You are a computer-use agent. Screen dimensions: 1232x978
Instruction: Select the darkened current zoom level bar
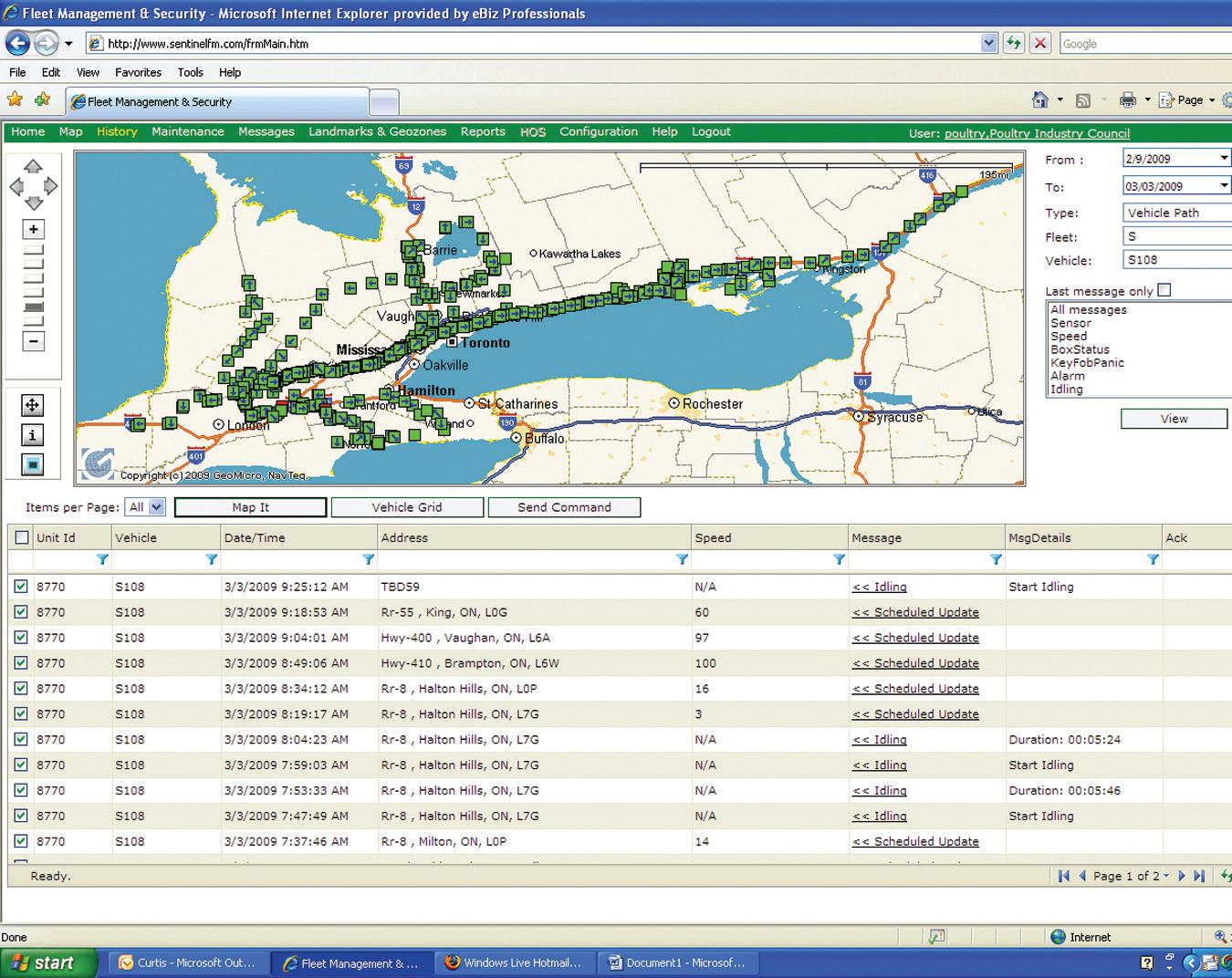tap(33, 307)
